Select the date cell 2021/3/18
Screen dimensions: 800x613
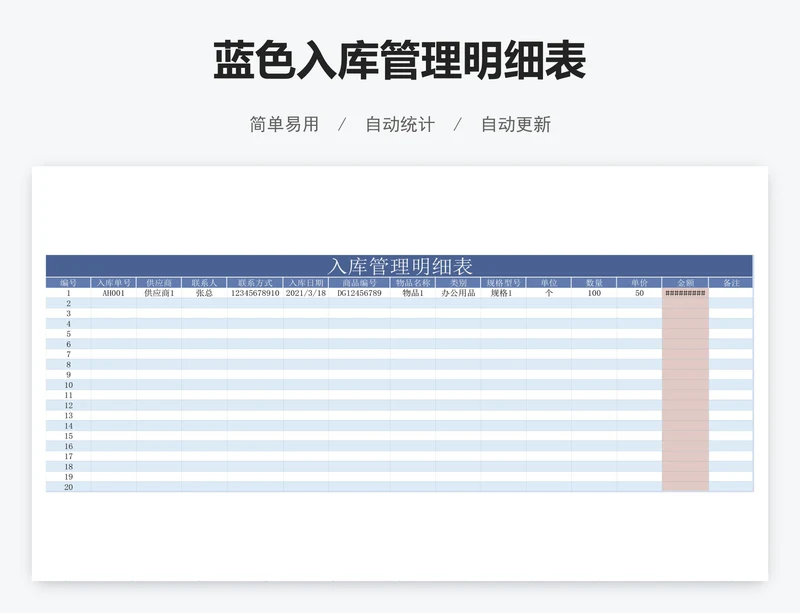[306, 294]
